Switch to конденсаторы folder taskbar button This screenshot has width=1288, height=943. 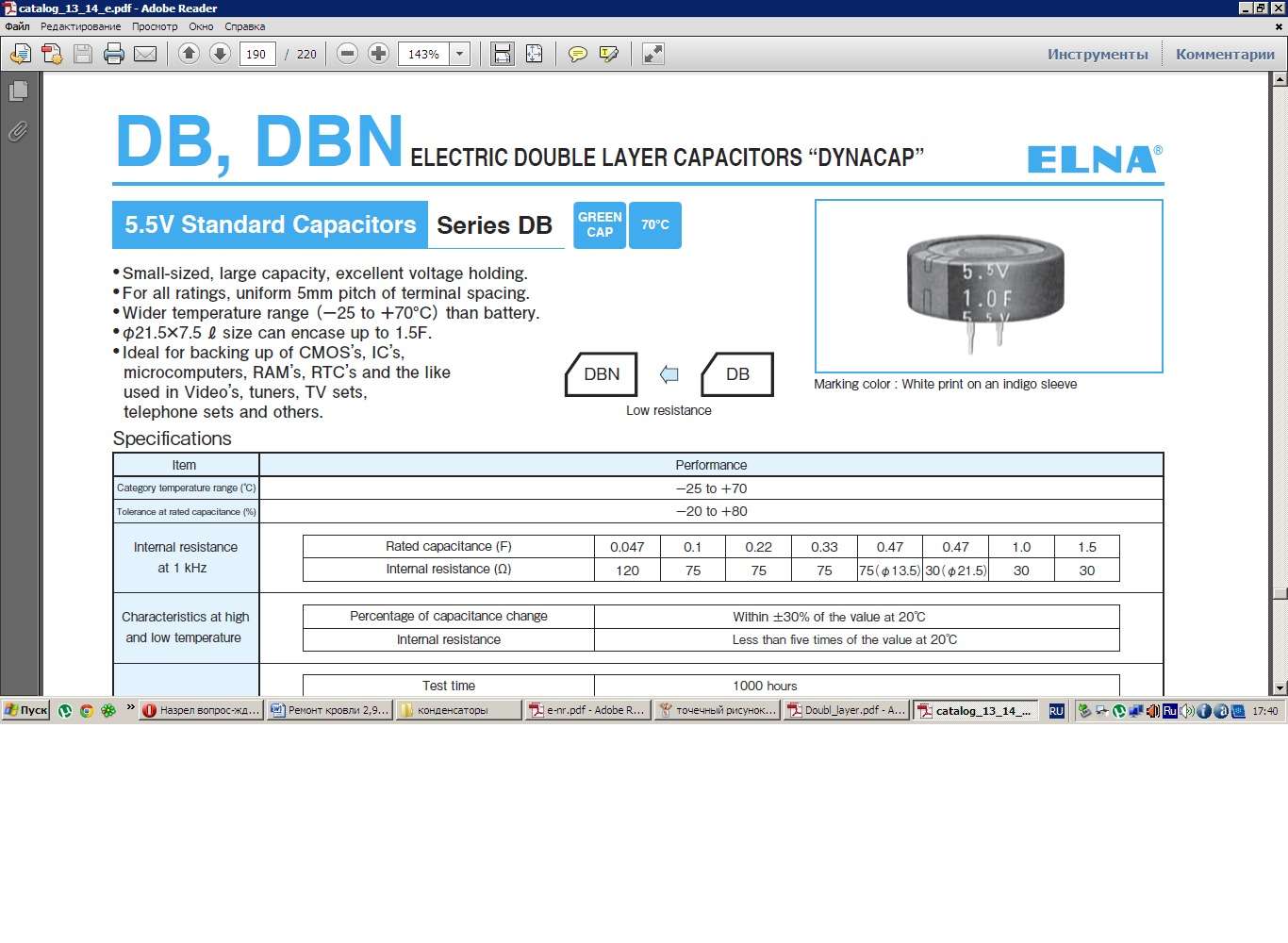(x=458, y=710)
